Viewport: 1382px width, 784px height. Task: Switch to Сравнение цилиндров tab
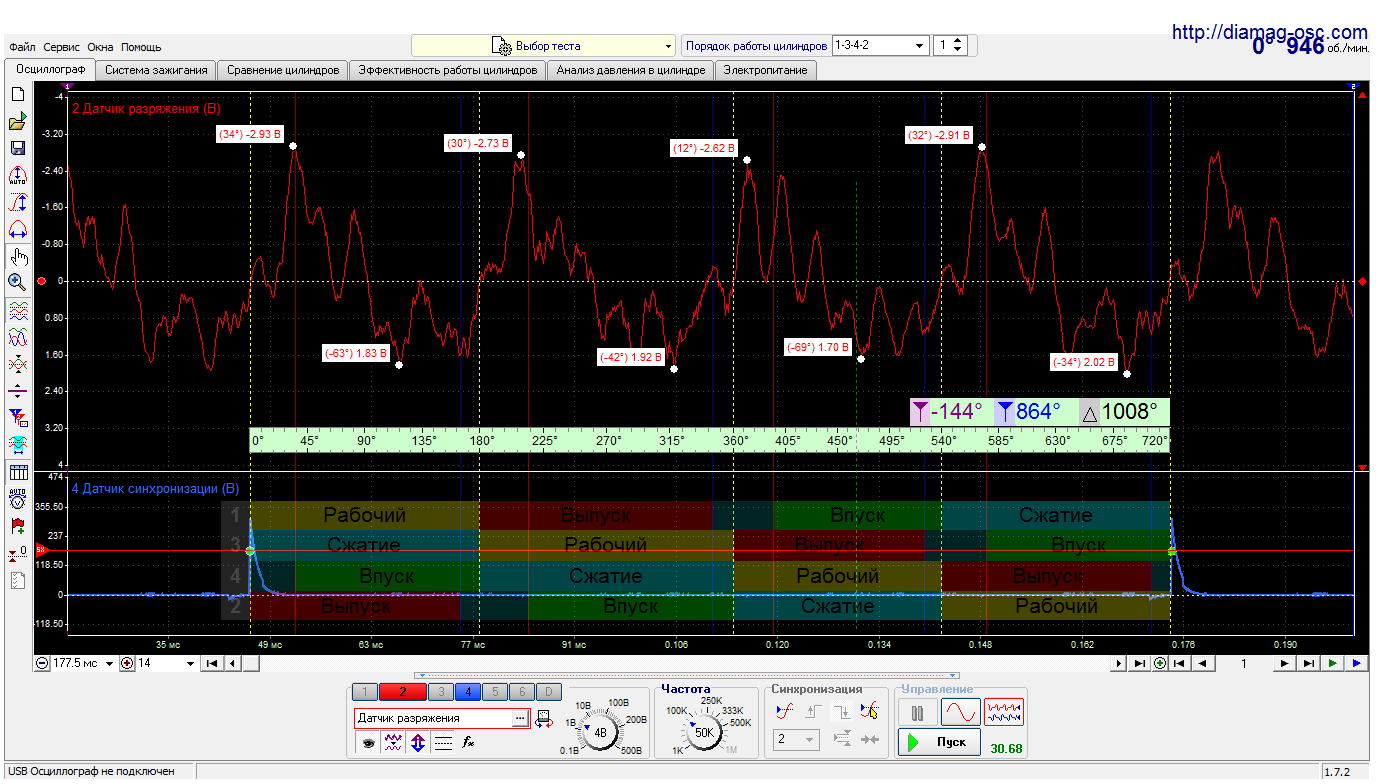283,70
